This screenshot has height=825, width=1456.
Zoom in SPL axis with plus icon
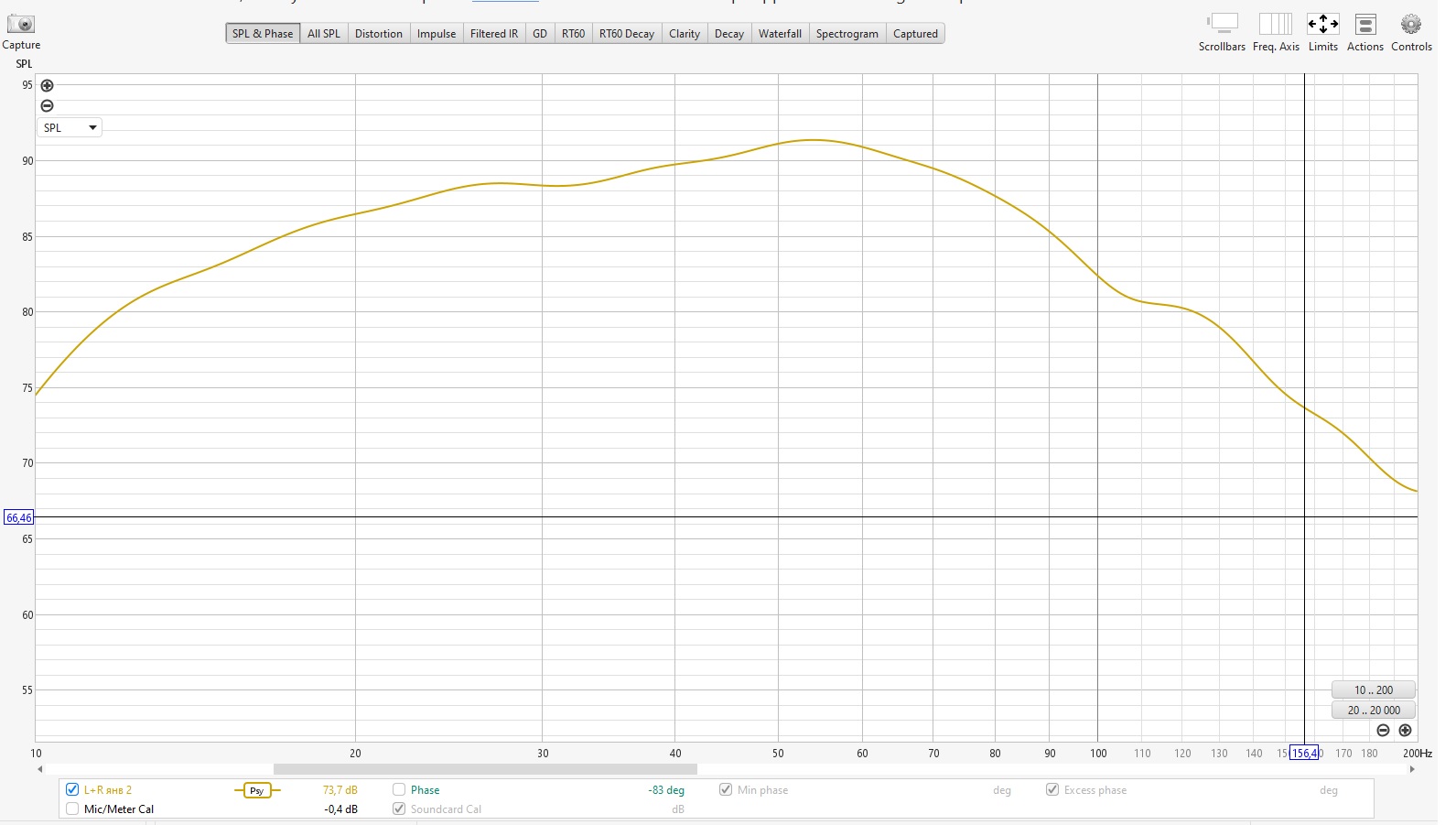(x=48, y=85)
